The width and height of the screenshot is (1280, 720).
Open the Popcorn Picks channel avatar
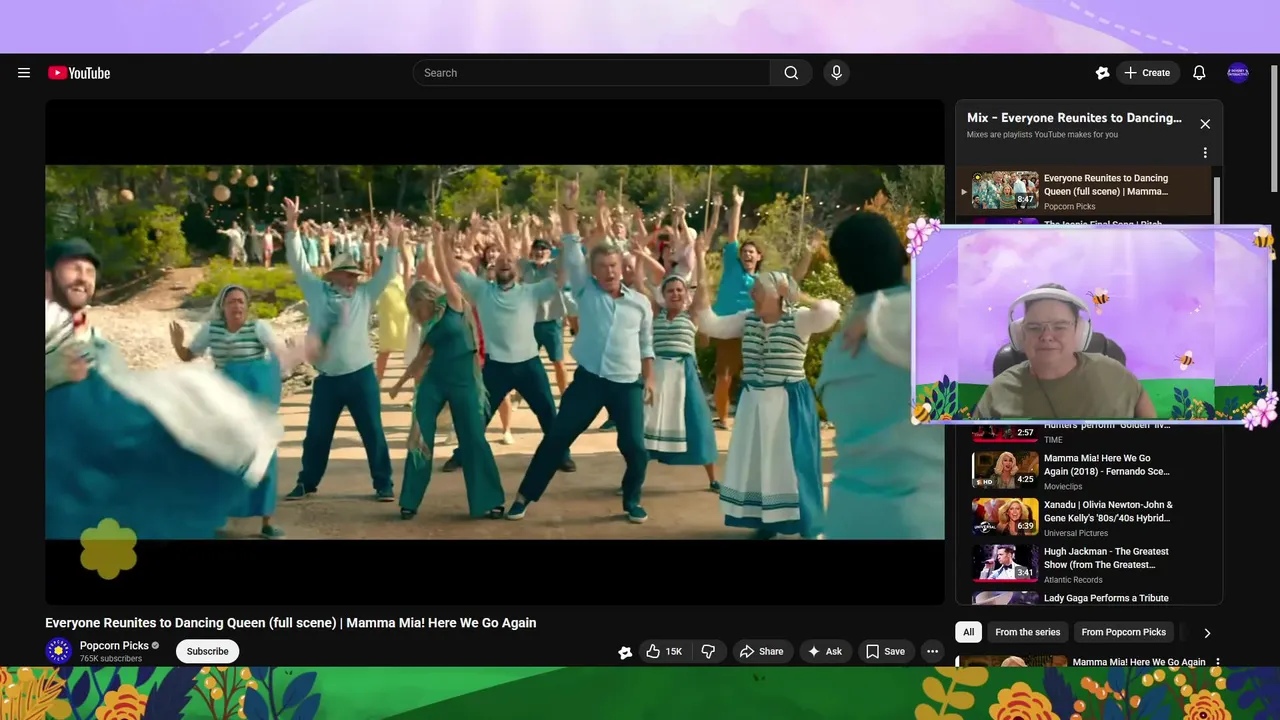coord(59,651)
